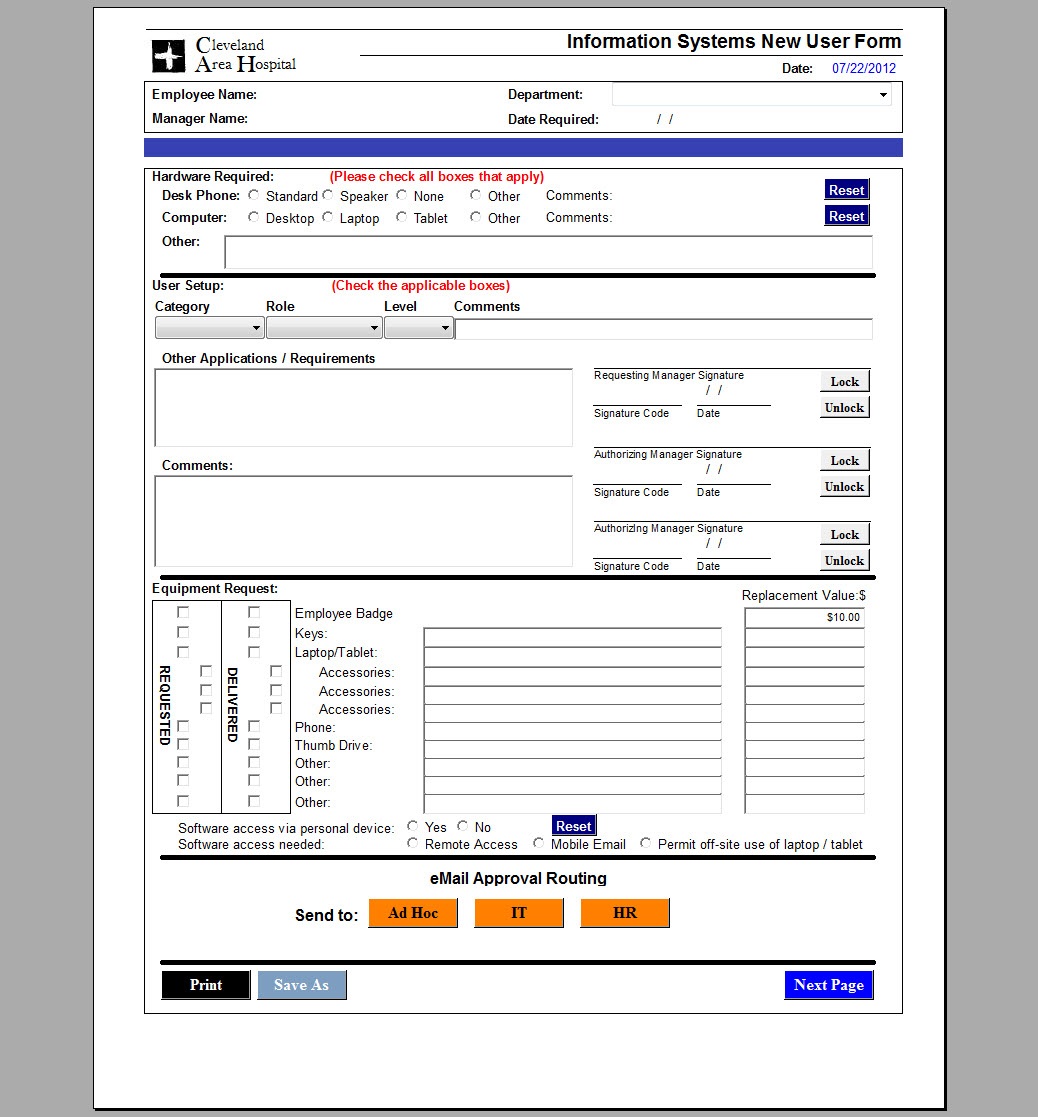This screenshot has width=1038, height=1117.
Task: Reset the Computer selection
Action: coord(846,216)
